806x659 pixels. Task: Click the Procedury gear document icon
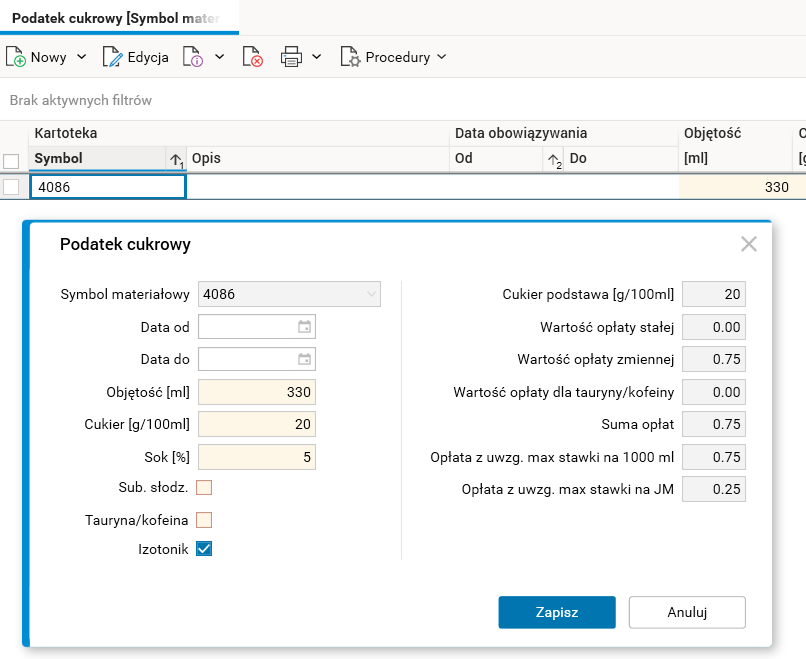point(350,57)
